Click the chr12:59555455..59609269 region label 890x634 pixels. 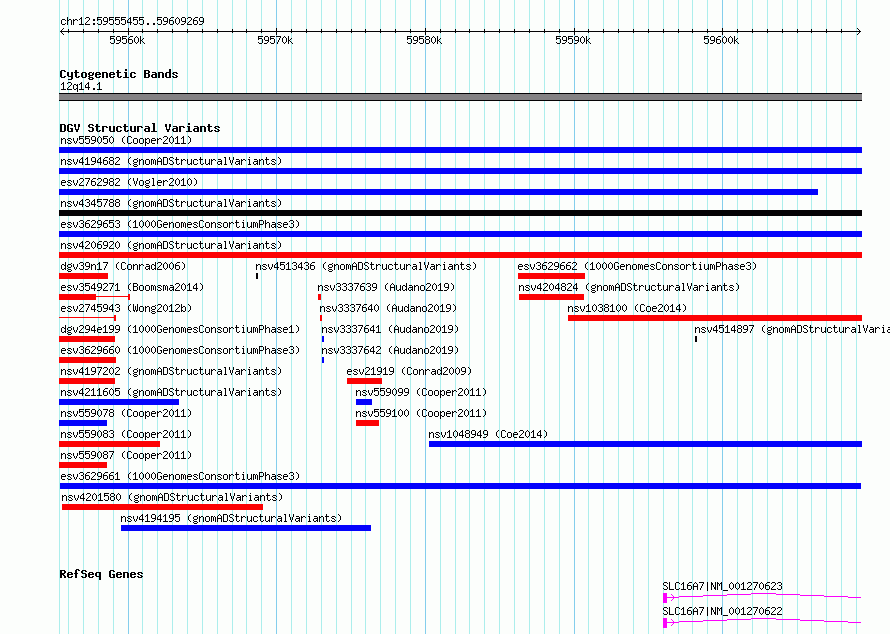coord(132,21)
